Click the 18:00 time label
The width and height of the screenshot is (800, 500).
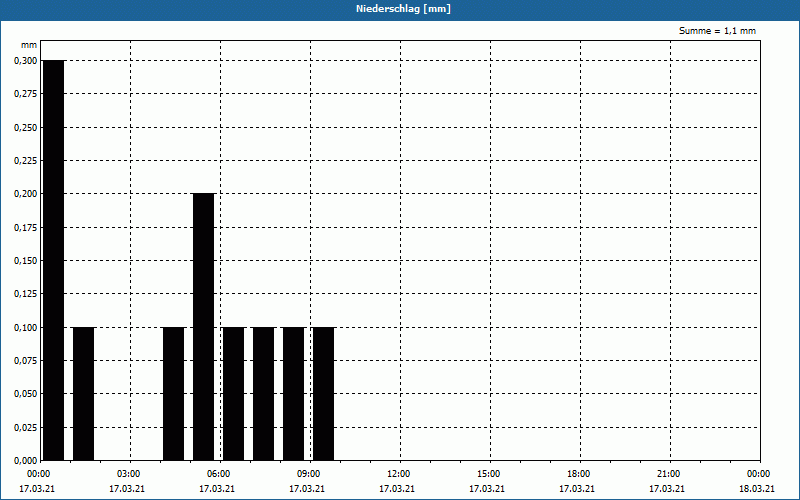pos(579,474)
